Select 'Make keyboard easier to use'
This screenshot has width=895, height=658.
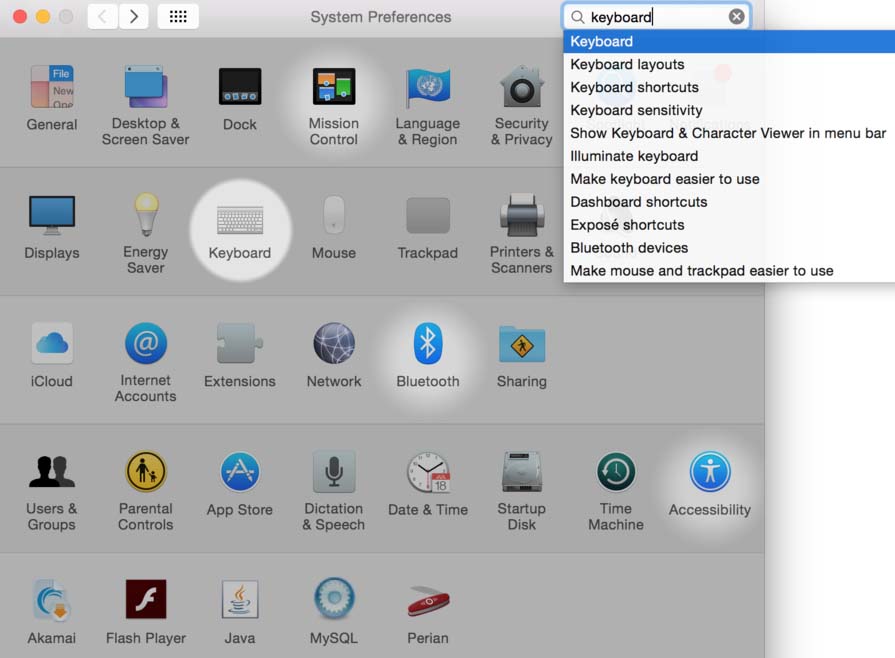click(729, 179)
